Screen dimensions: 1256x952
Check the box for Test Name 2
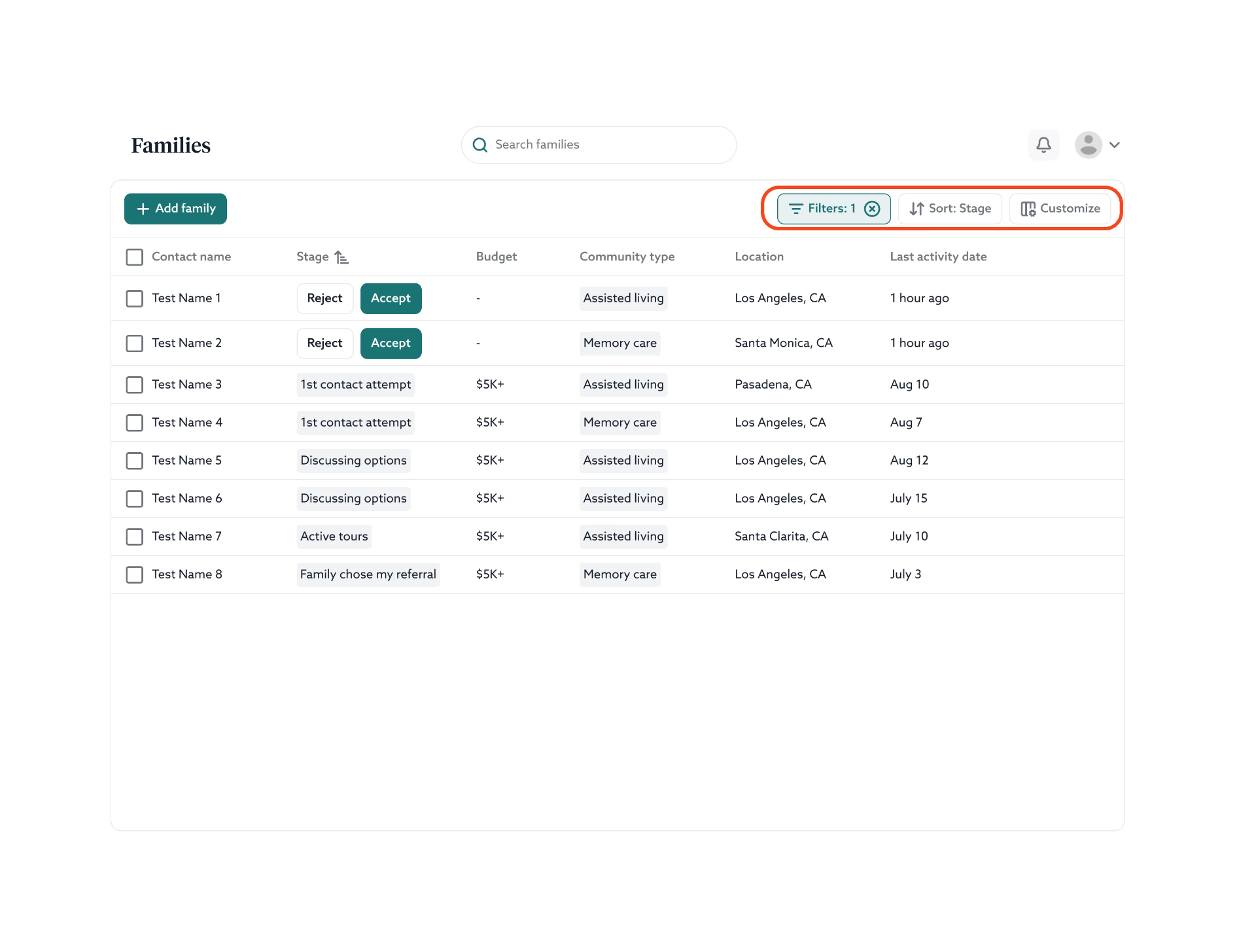pyautogui.click(x=135, y=344)
